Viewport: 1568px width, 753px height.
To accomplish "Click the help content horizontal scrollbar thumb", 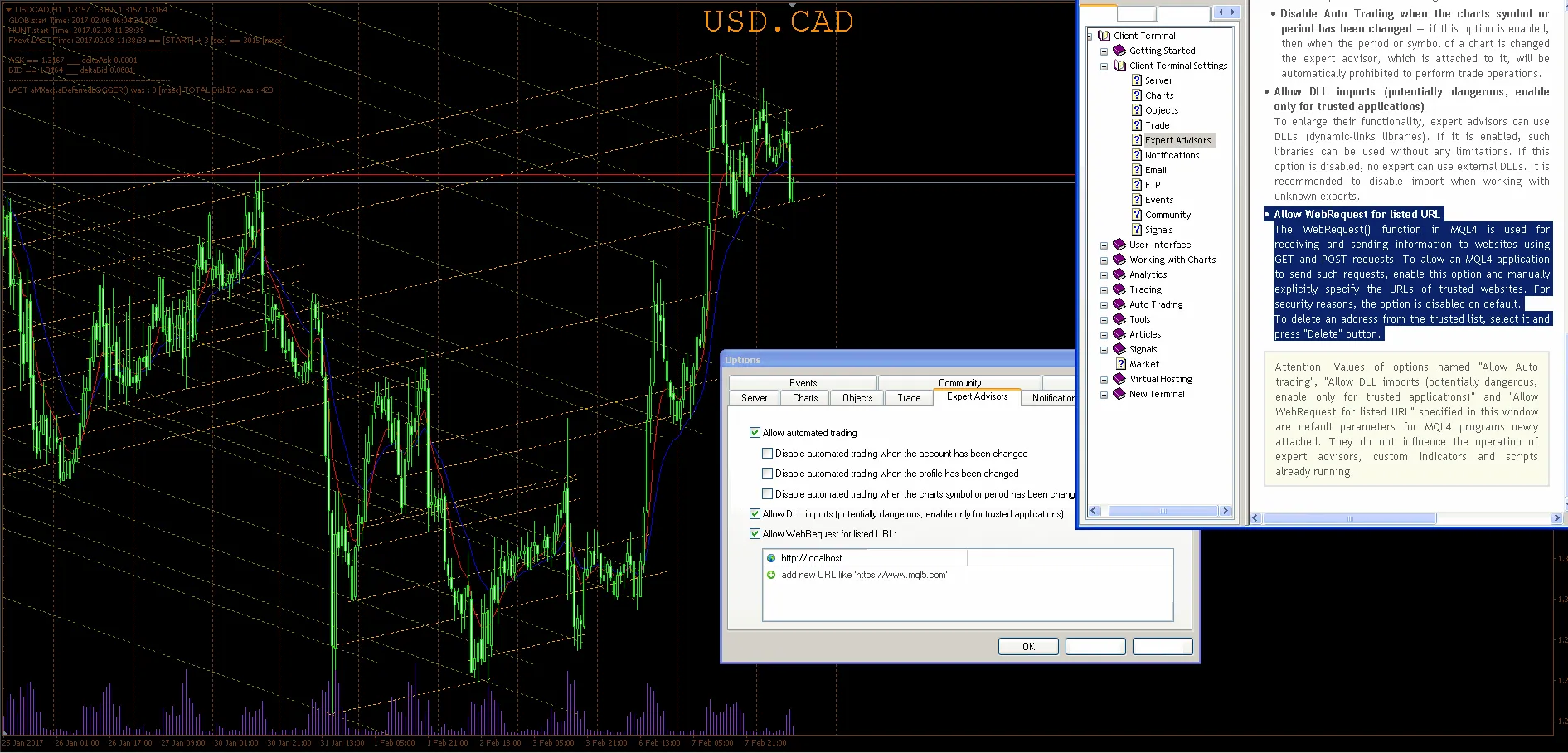I will [1350, 518].
